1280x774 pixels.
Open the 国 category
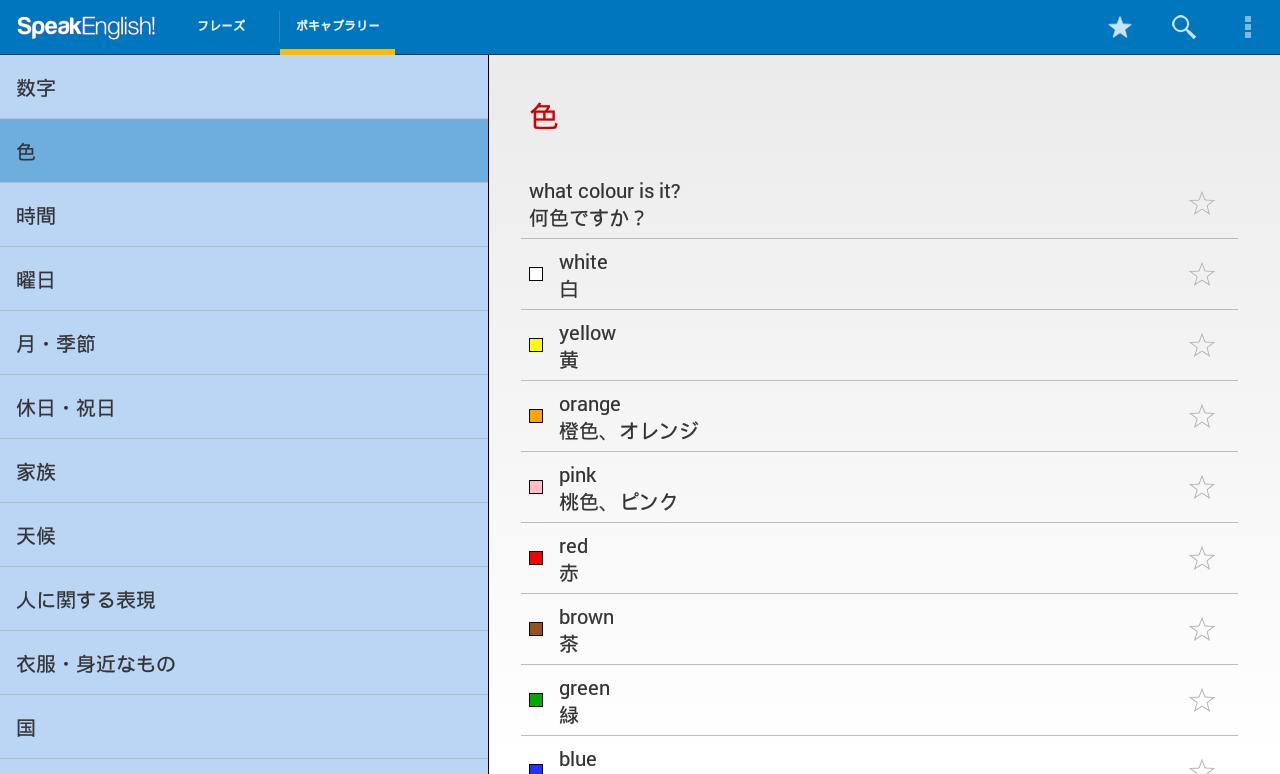pyautogui.click(x=244, y=727)
